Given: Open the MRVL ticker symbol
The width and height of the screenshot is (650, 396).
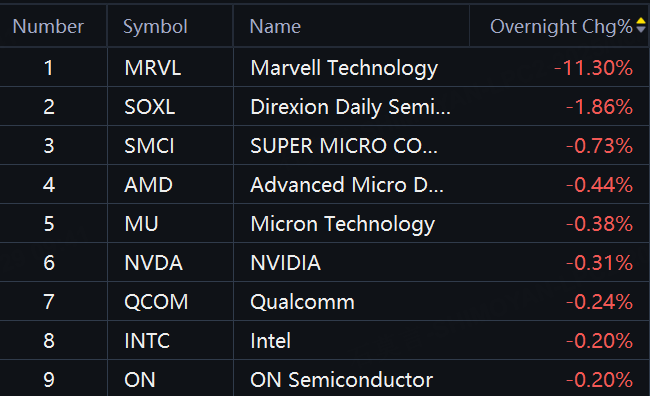Looking at the screenshot, I should click(153, 68).
